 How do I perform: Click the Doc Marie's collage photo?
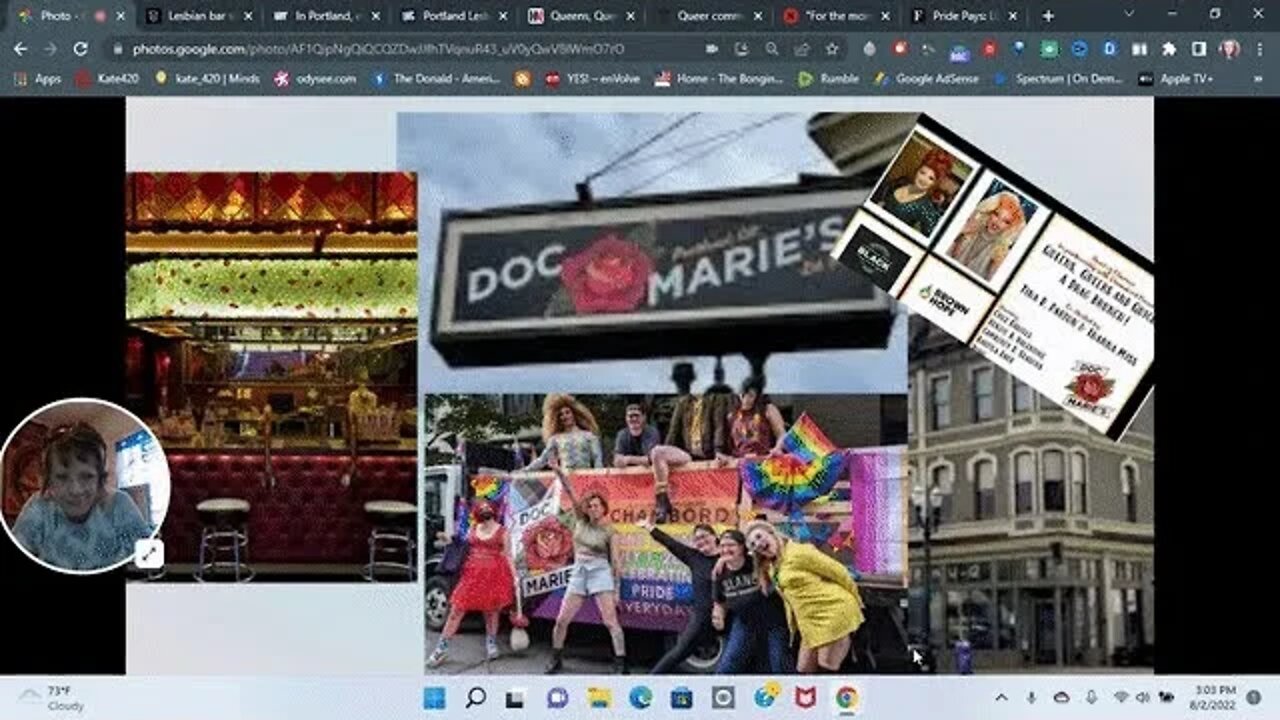640,385
